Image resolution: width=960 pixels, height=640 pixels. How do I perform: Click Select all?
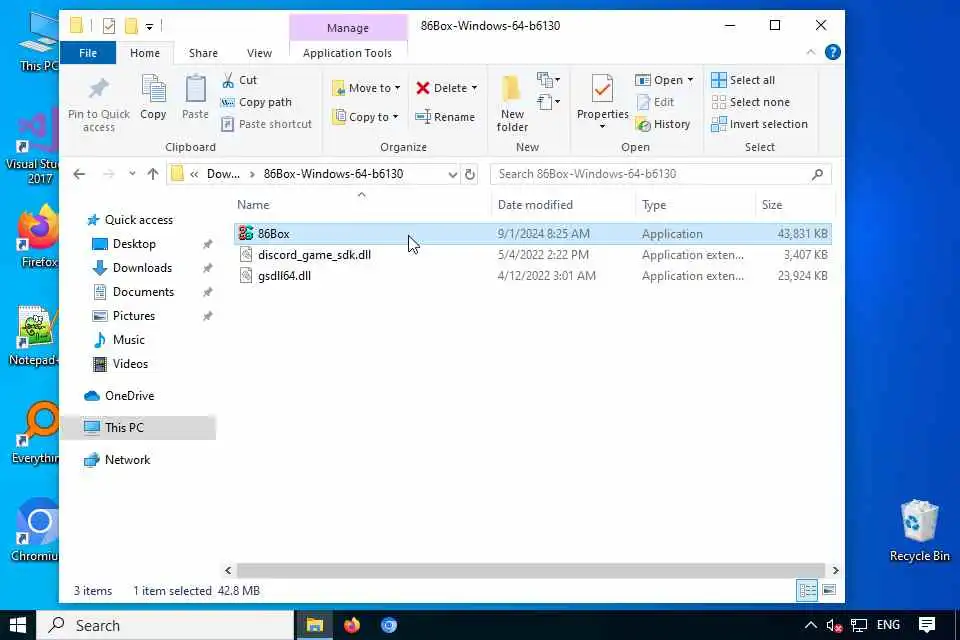pyautogui.click(x=743, y=80)
